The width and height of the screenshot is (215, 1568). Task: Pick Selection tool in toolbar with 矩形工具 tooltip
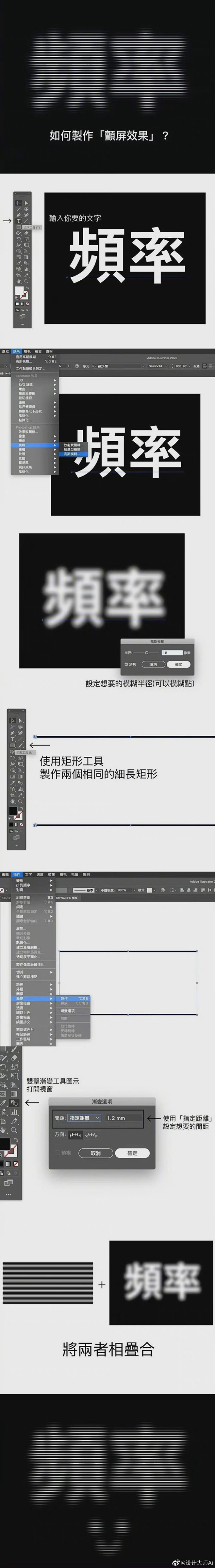[x=12, y=721]
